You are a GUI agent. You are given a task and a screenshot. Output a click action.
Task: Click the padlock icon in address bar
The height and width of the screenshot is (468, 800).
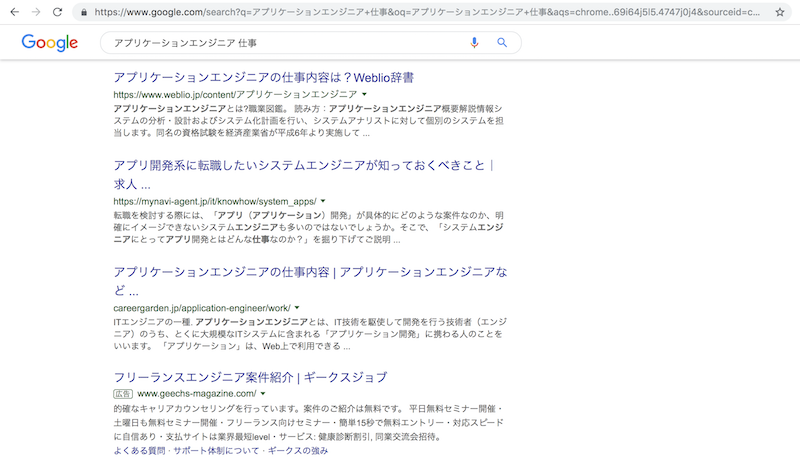84,12
